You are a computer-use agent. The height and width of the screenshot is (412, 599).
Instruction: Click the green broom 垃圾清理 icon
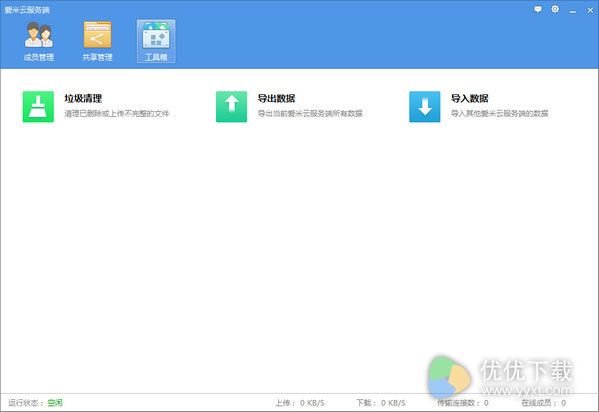pos(38,107)
